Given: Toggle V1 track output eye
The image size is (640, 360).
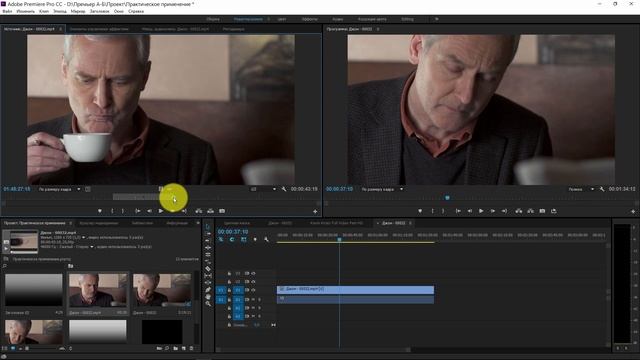Looking at the screenshot, I should coord(253,290).
